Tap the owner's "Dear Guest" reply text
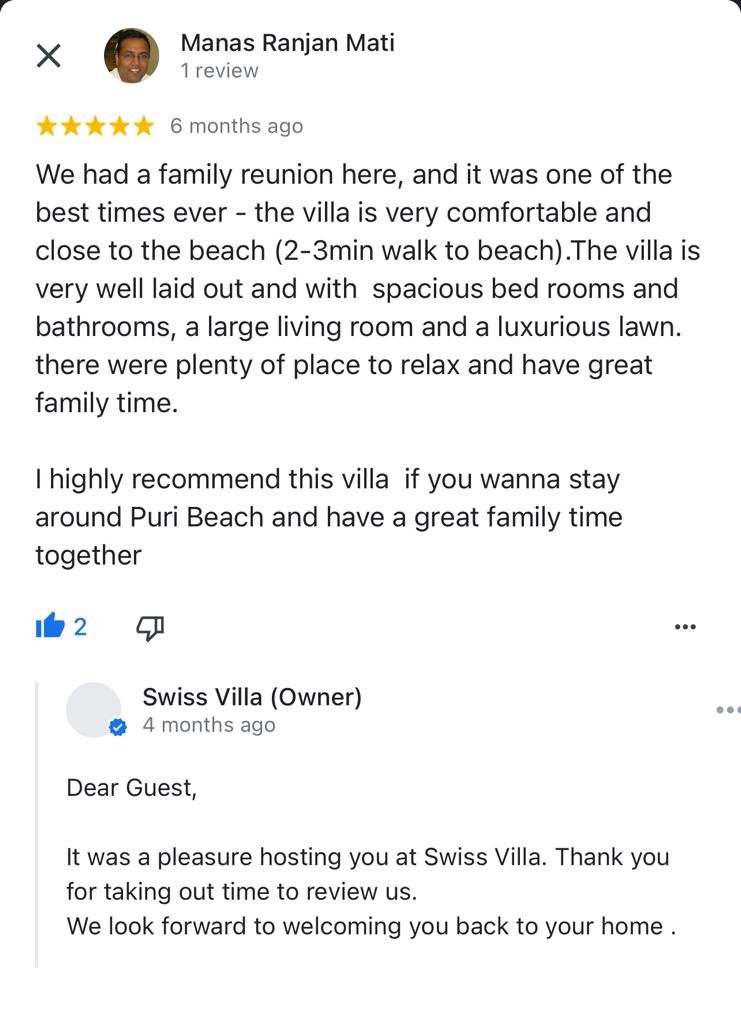The height and width of the screenshot is (1024, 741). (x=131, y=788)
